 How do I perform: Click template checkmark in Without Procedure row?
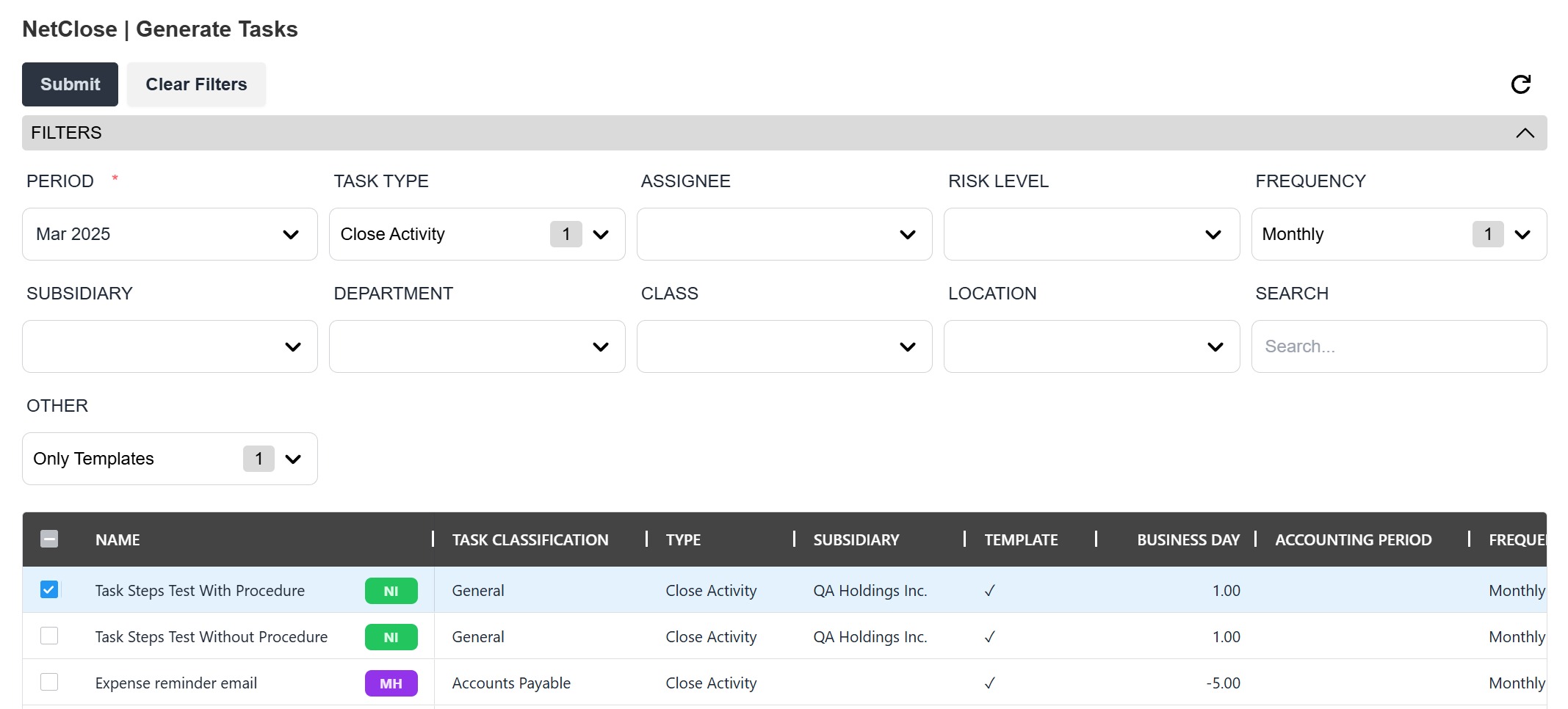[990, 637]
